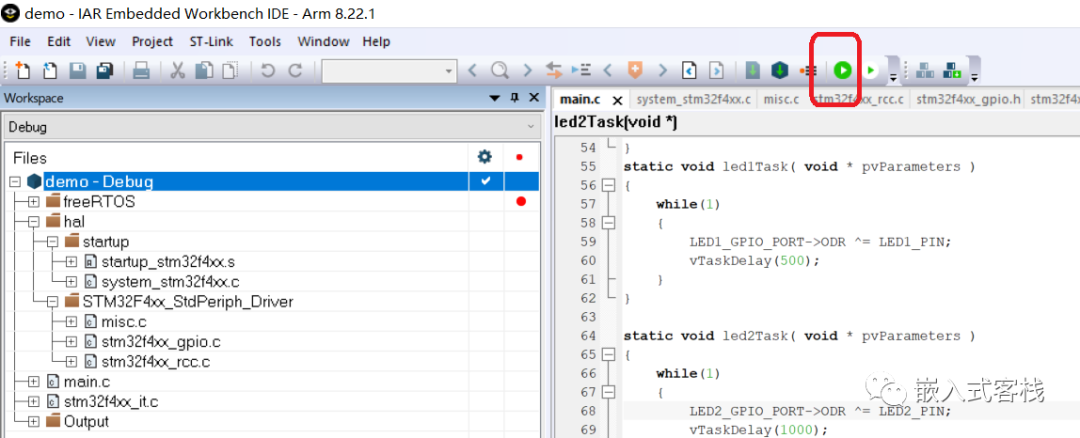The width and height of the screenshot is (1080, 438).
Task: Open the main toolbar overflow arrow
Action: [x=893, y=77]
